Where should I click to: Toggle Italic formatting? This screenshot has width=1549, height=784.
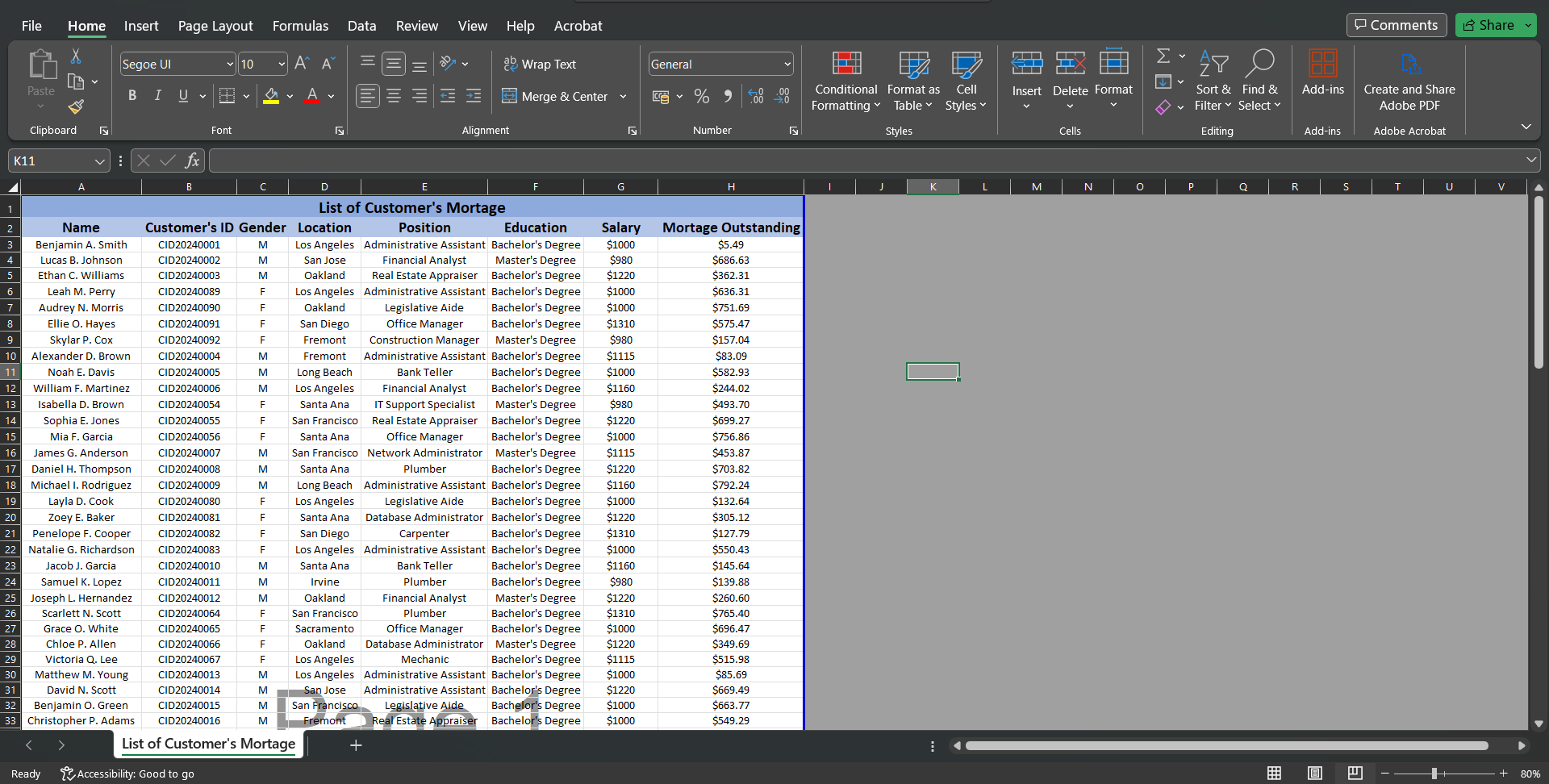158,96
